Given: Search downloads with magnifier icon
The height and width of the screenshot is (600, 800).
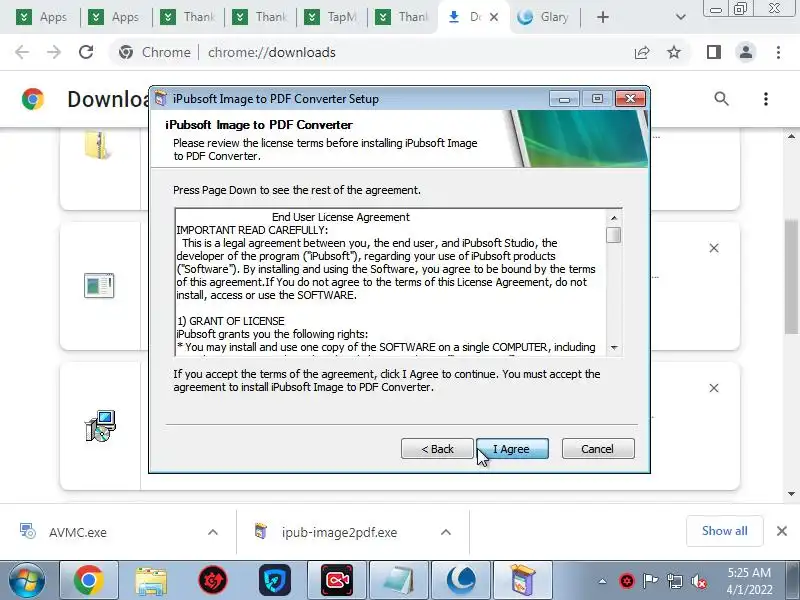Looking at the screenshot, I should click(x=721, y=98).
